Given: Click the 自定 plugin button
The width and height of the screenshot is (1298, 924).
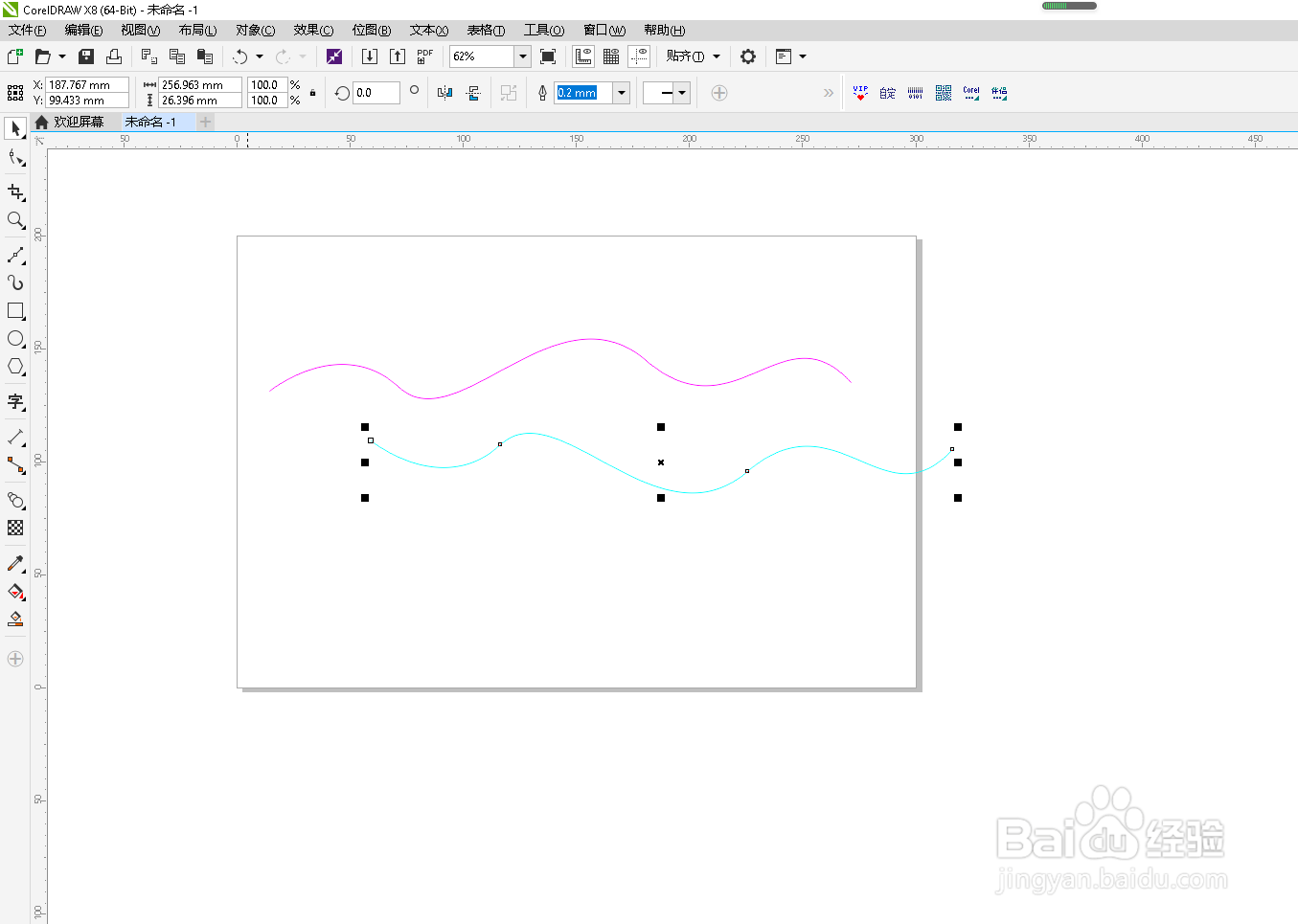Looking at the screenshot, I should (x=888, y=93).
